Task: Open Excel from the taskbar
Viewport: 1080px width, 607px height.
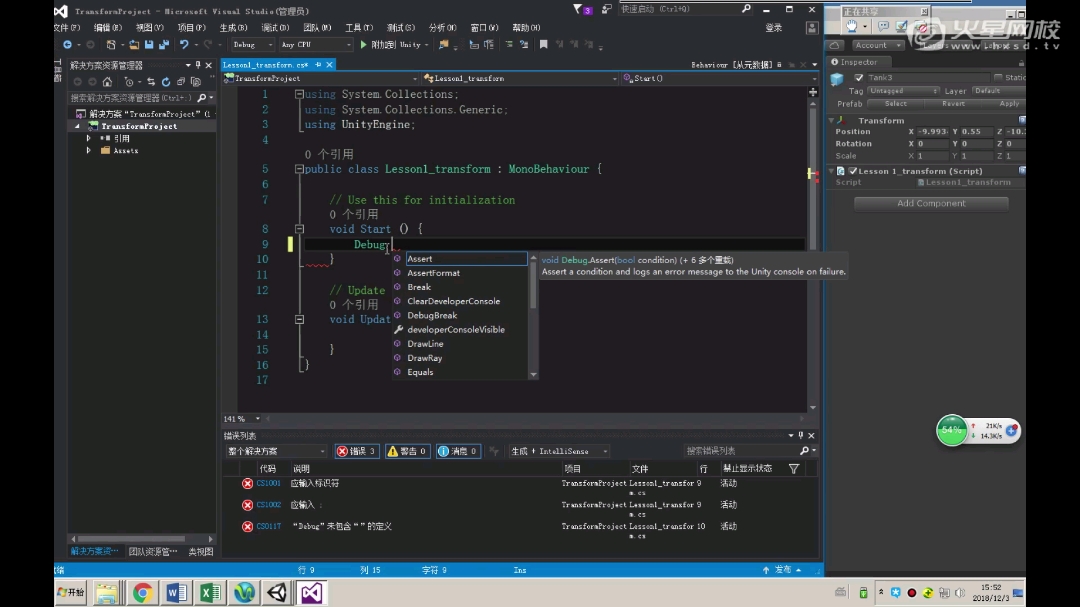Action: [x=210, y=593]
